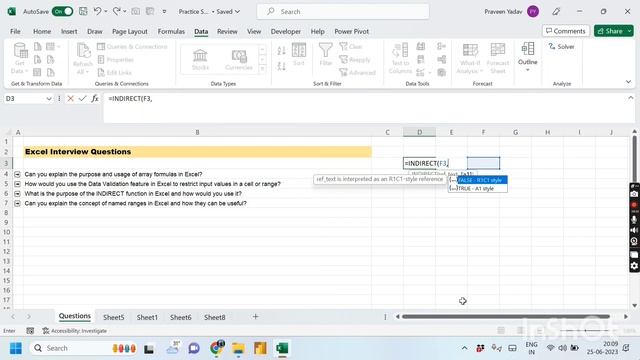
Task: Cancel formula entry with the X icon
Action: [70, 98]
